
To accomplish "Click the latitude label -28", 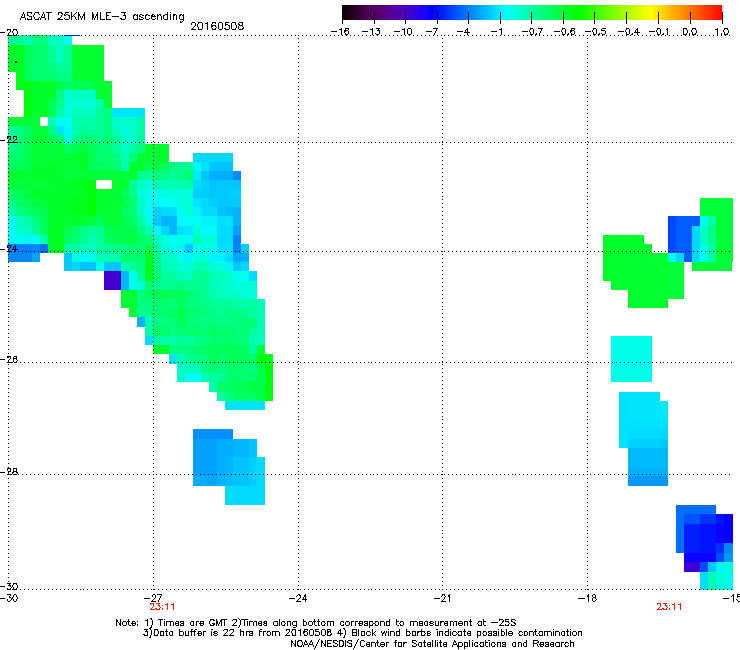I will click(x=9, y=472).
